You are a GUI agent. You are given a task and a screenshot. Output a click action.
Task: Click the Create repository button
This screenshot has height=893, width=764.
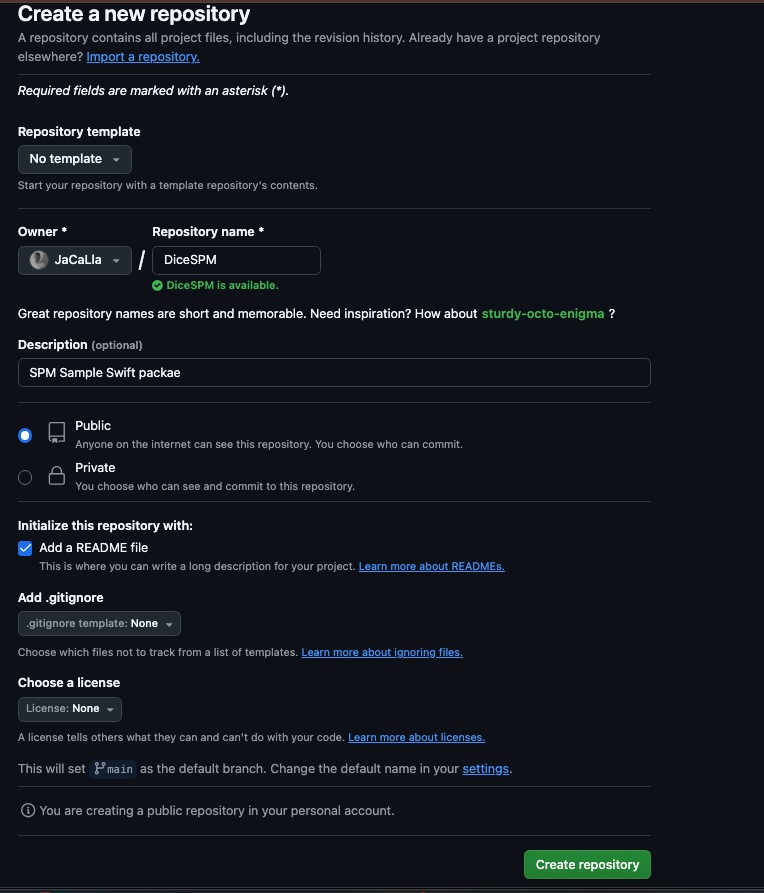(x=587, y=865)
